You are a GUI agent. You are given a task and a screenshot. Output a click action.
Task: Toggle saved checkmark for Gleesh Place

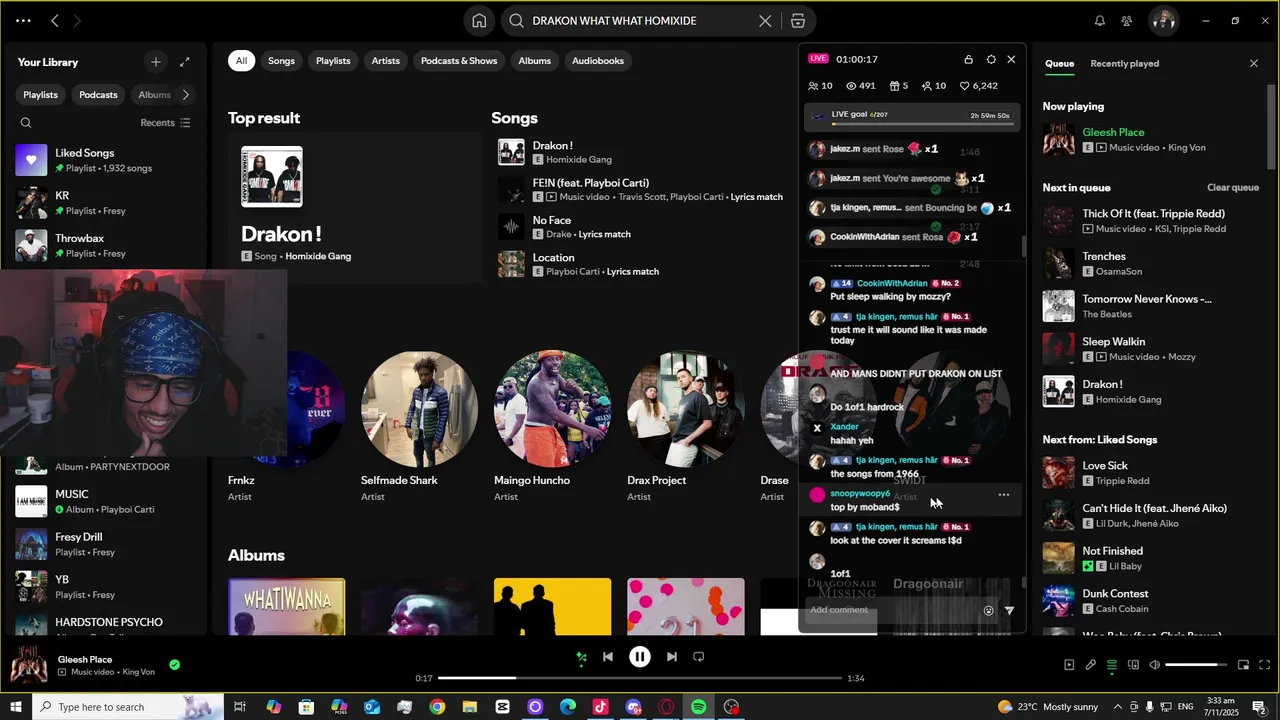tap(175, 665)
